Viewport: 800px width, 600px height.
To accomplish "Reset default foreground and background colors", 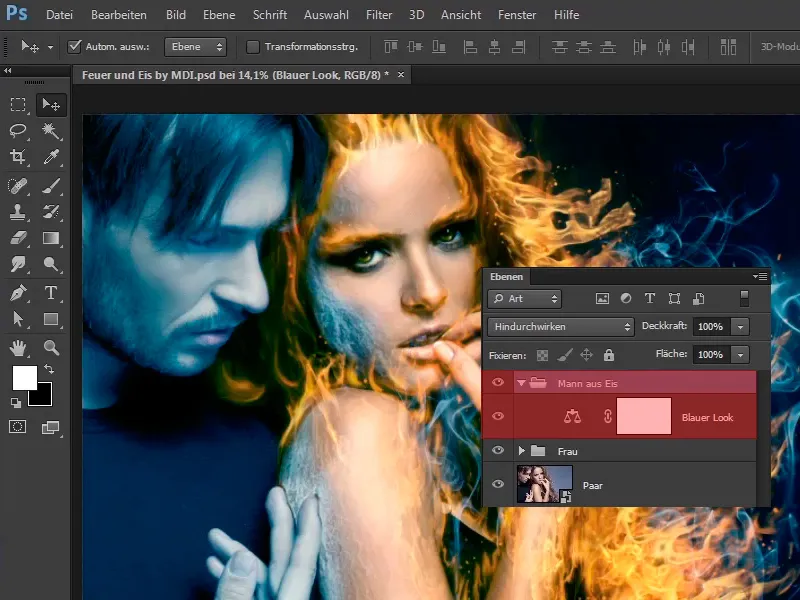I will coord(16,403).
